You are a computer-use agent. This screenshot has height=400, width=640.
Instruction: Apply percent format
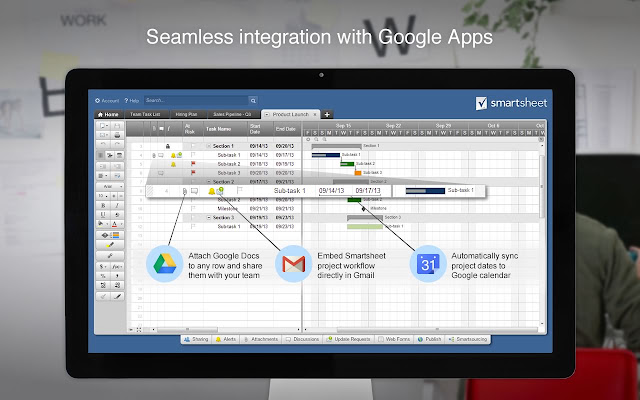[x=103, y=276]
